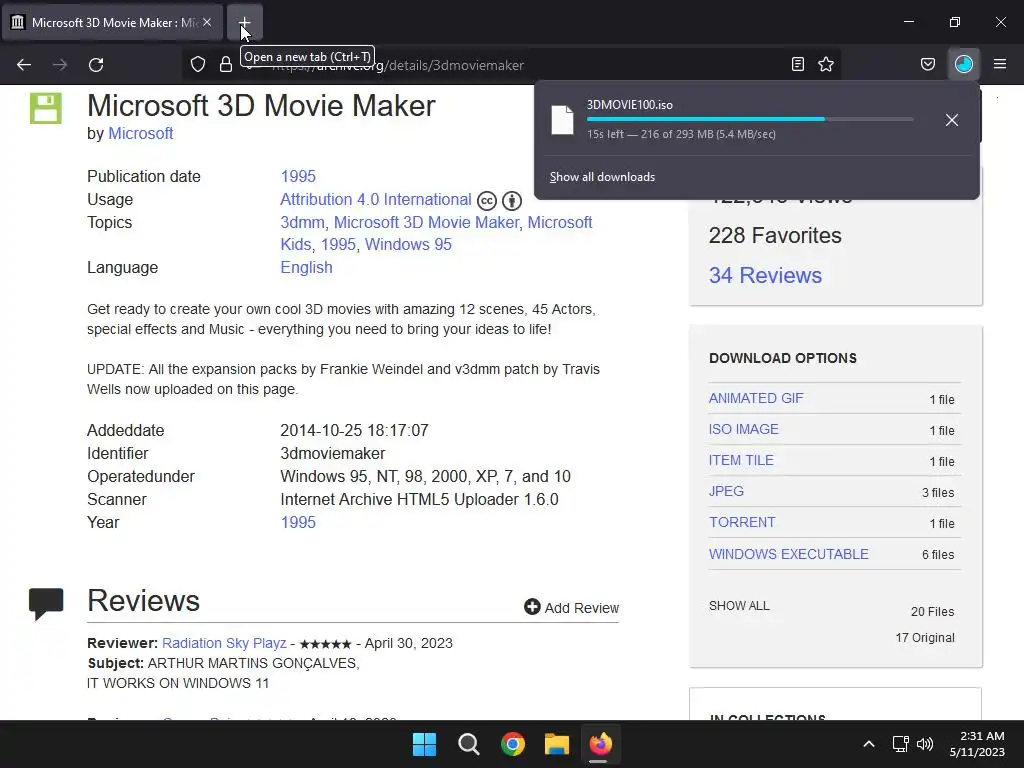The image size is (1024, 768).
Task: Open volume speaker tray icon
Action: [x=925, y=744]
